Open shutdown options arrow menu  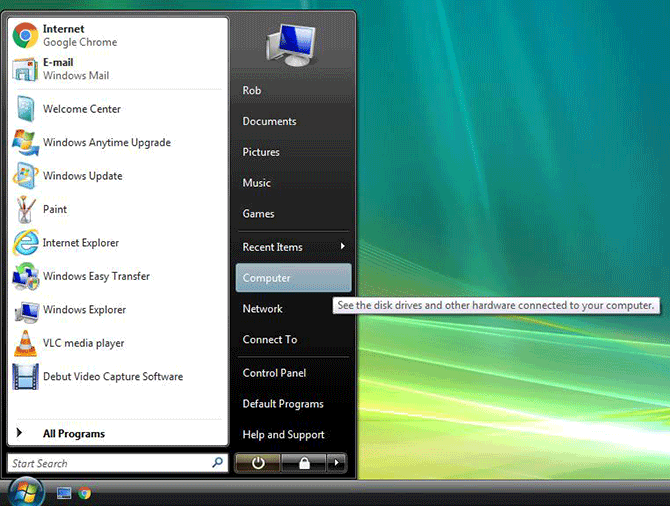[x=338, y=463]
